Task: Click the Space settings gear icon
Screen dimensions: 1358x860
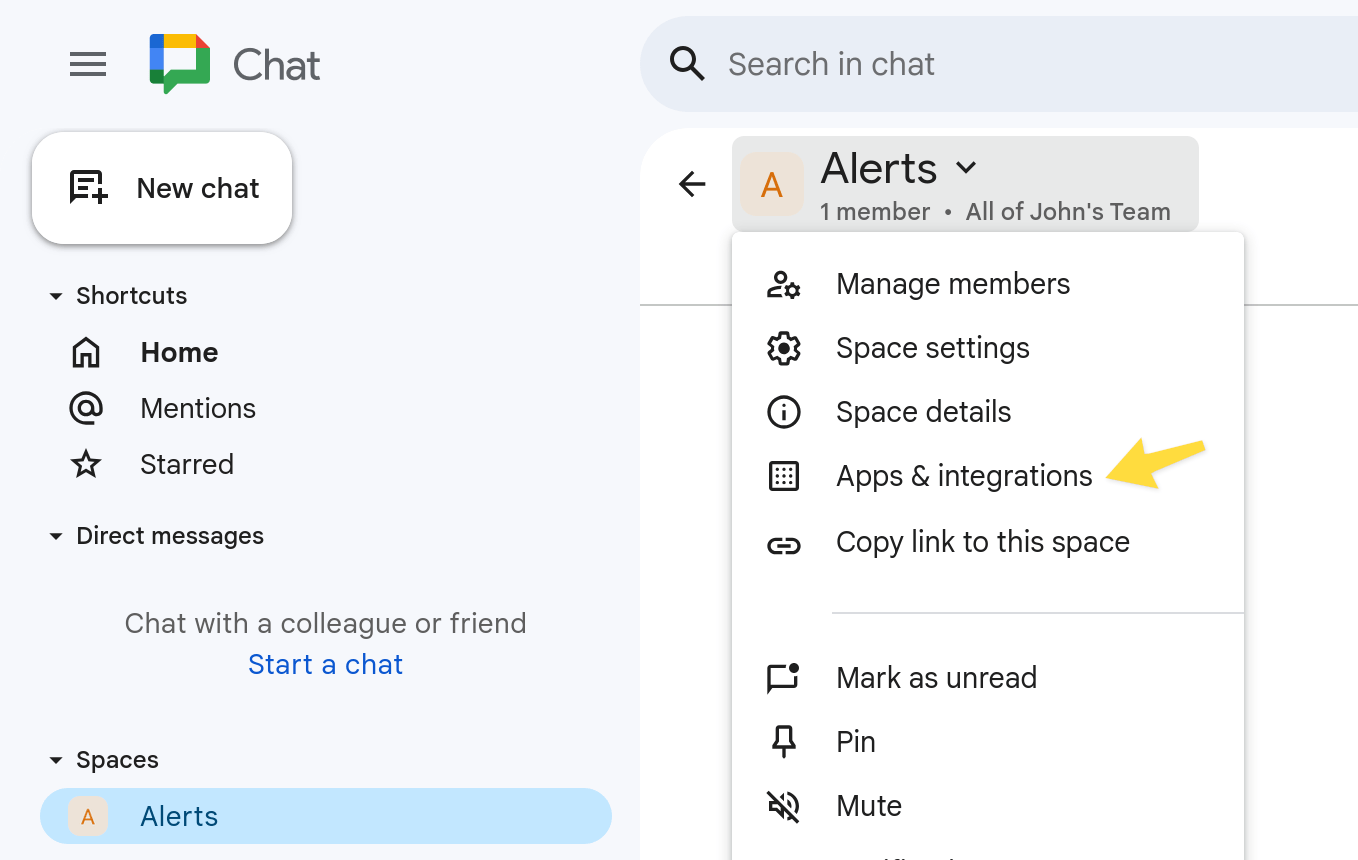Action: pos(784,348)
